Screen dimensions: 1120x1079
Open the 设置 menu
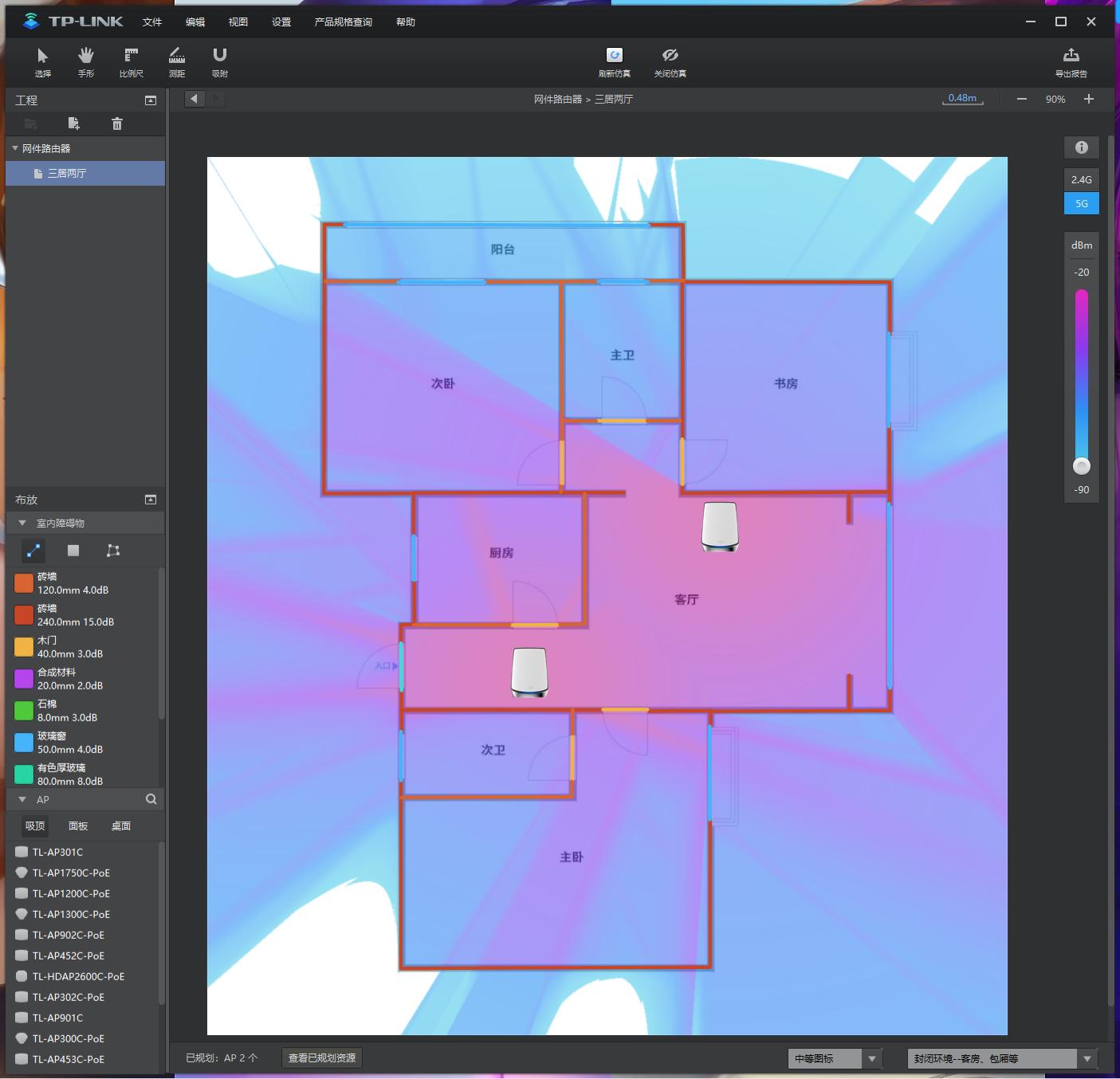(x=281, y=22)
